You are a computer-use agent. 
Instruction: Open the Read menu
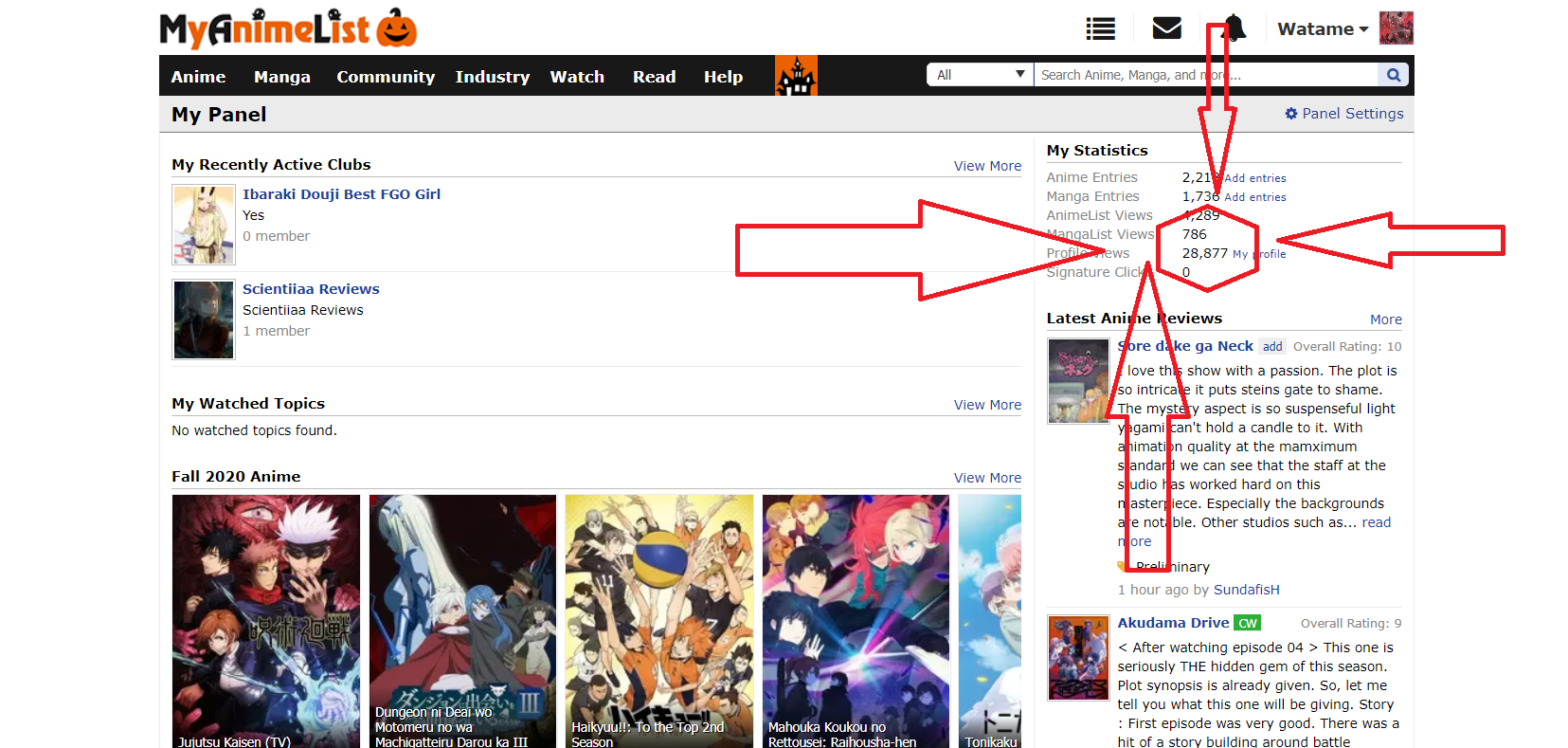point(654,77)
